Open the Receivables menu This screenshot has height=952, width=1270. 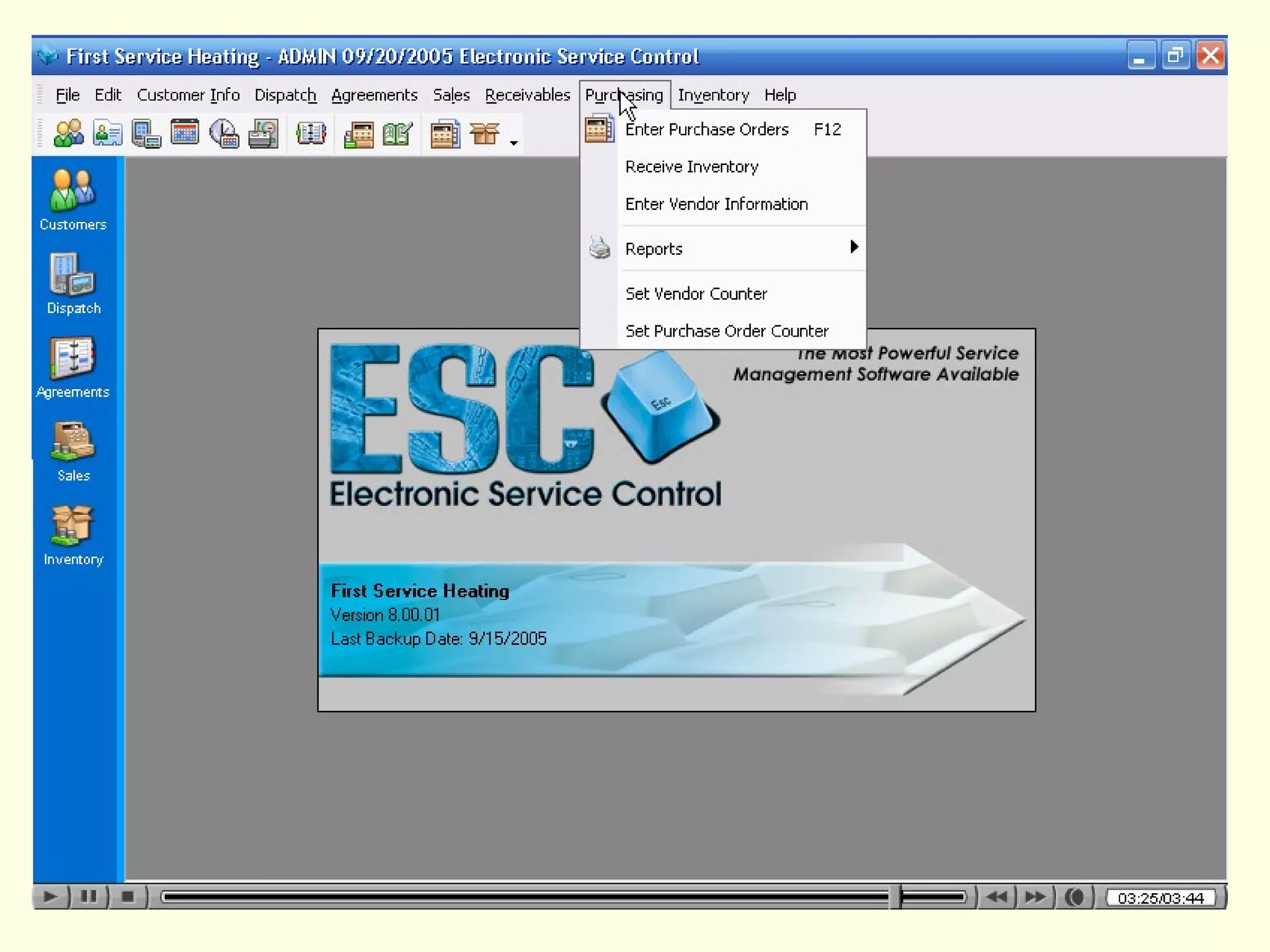(527, 95)
